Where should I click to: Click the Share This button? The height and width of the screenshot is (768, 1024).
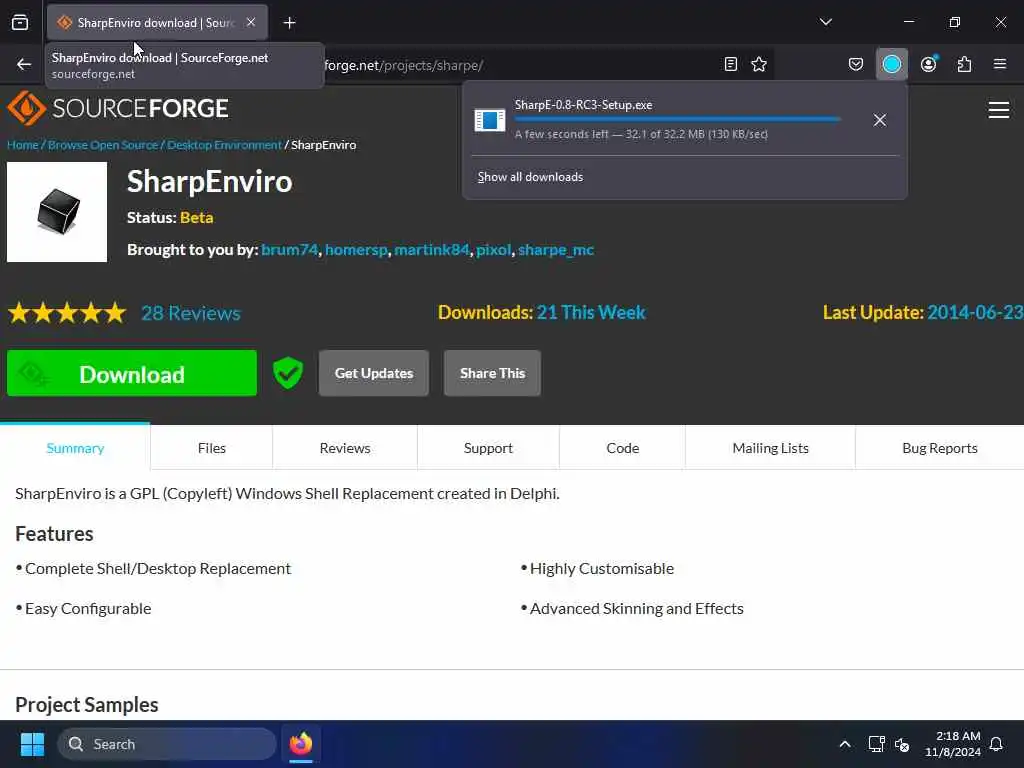492,373
